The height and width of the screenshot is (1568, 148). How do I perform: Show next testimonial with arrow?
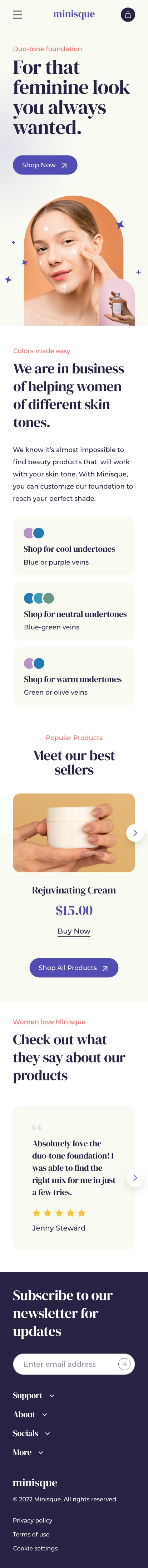(135, 1178)
